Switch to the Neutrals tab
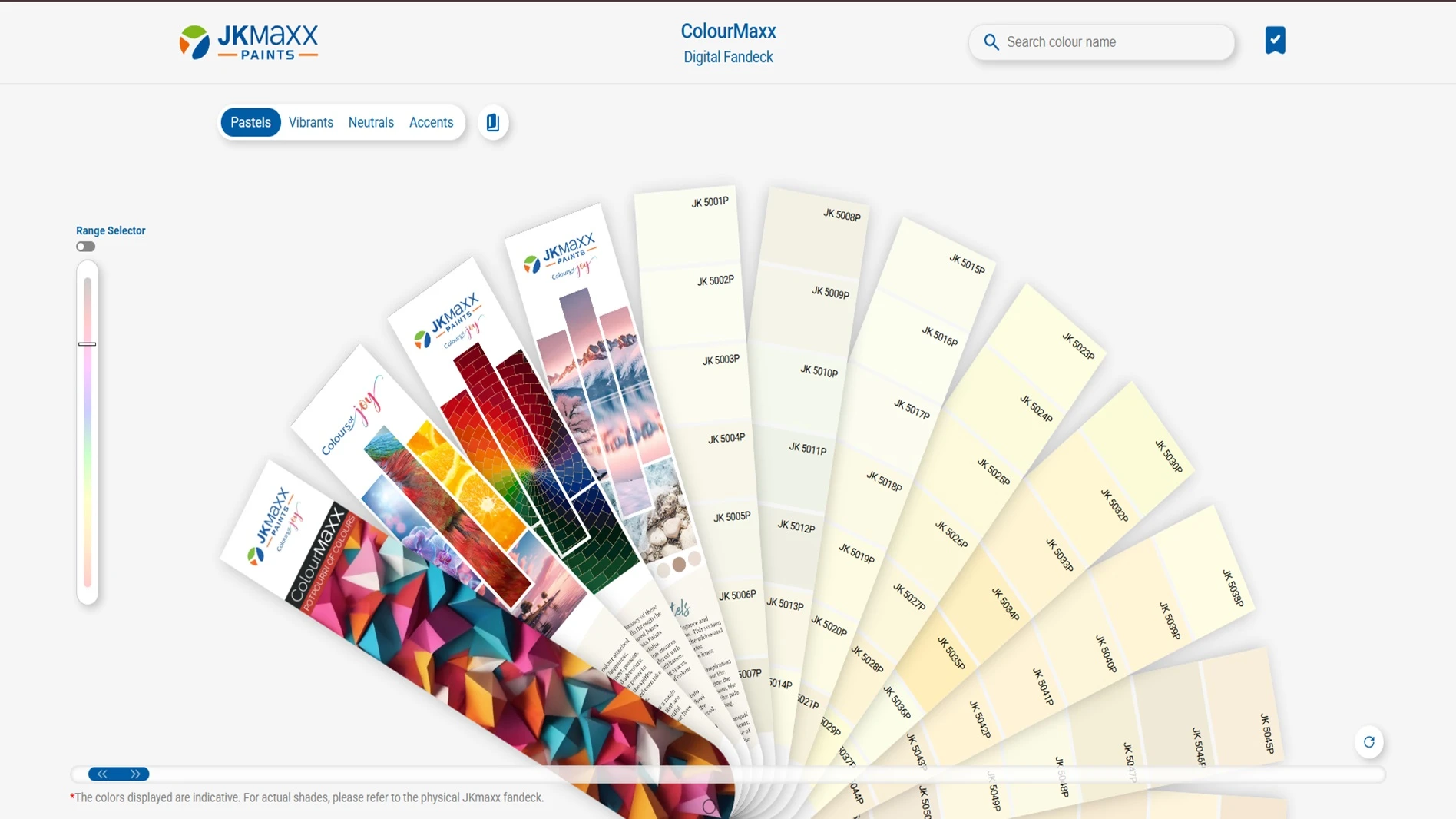 coord(371,123)
